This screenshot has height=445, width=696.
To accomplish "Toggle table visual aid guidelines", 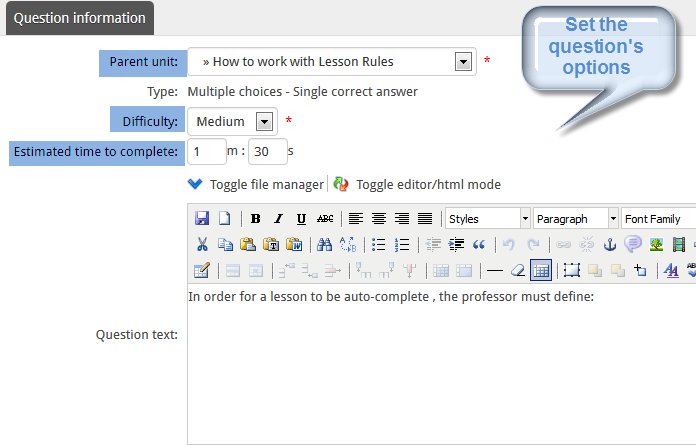I will 541,270.
